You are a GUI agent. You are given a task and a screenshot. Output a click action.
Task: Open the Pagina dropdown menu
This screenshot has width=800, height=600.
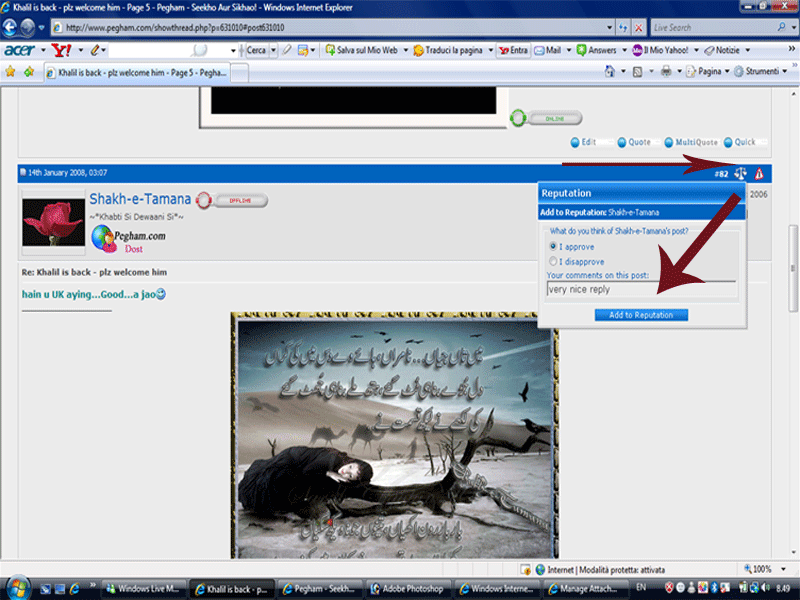[707, 72]
